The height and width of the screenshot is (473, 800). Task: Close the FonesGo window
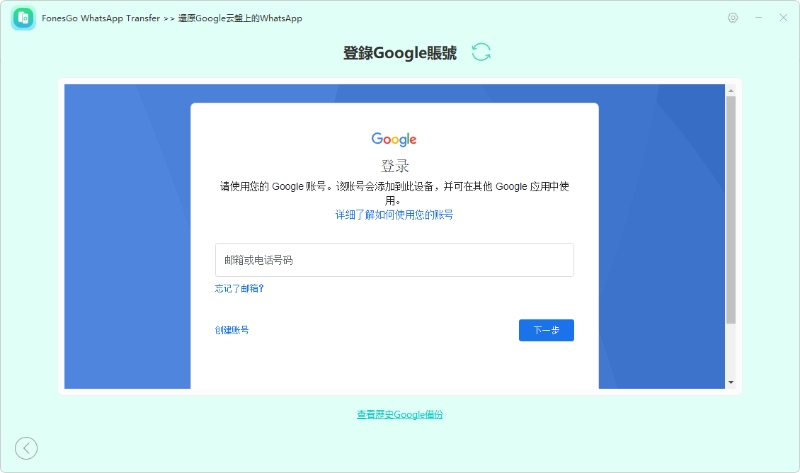[x=783, y=18]
